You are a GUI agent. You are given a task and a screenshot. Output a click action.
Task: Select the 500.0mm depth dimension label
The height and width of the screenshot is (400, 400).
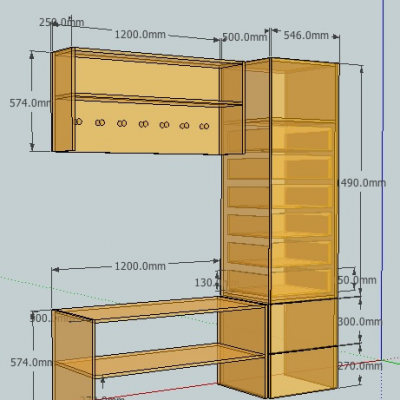[244, 37]
